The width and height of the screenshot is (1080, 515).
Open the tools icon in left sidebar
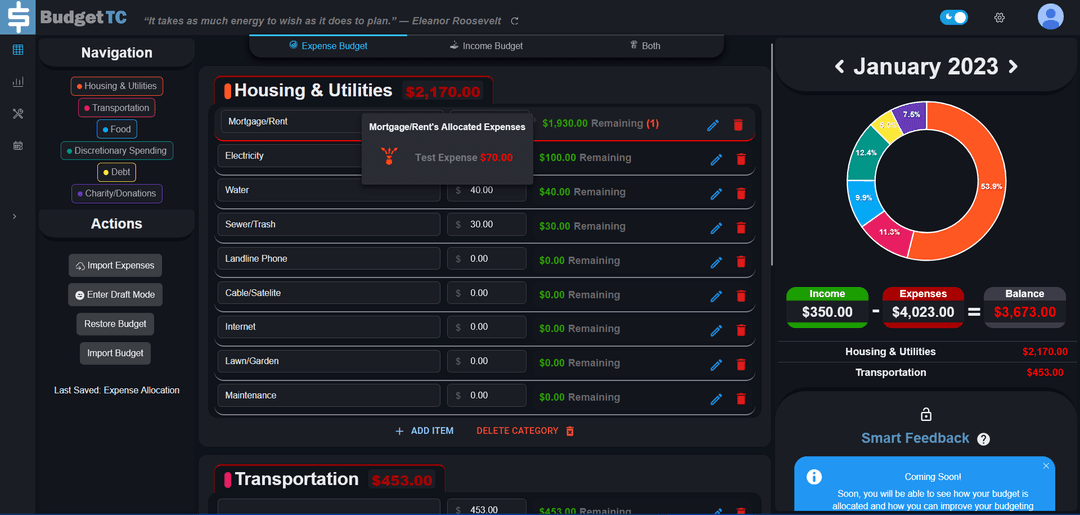(18, 114)
